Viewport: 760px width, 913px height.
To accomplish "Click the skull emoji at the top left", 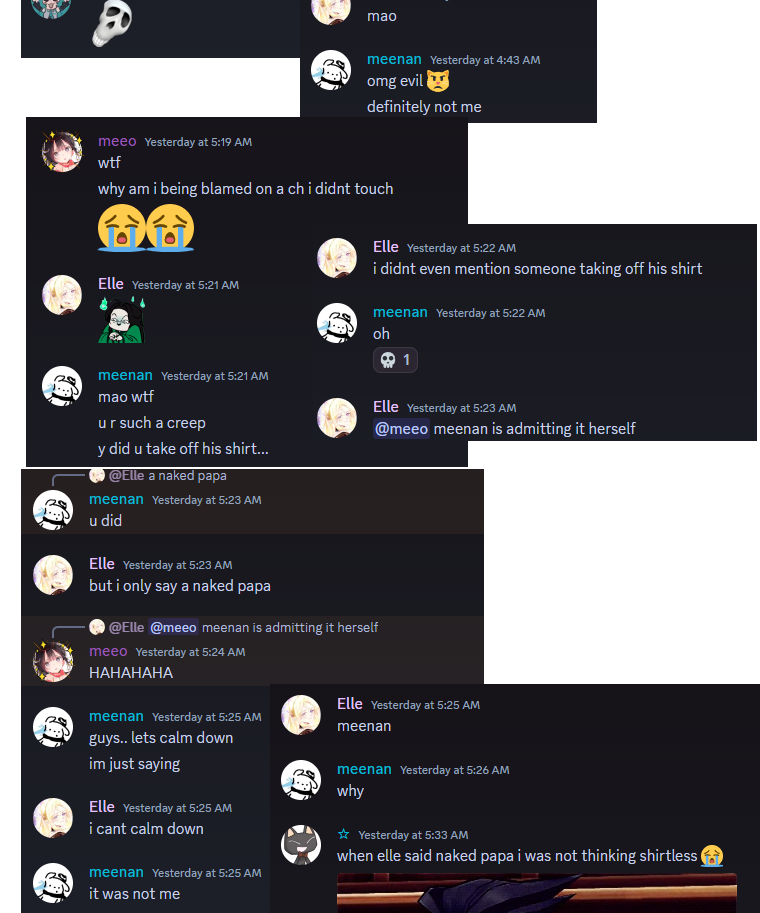I will (x=112, y=22).
